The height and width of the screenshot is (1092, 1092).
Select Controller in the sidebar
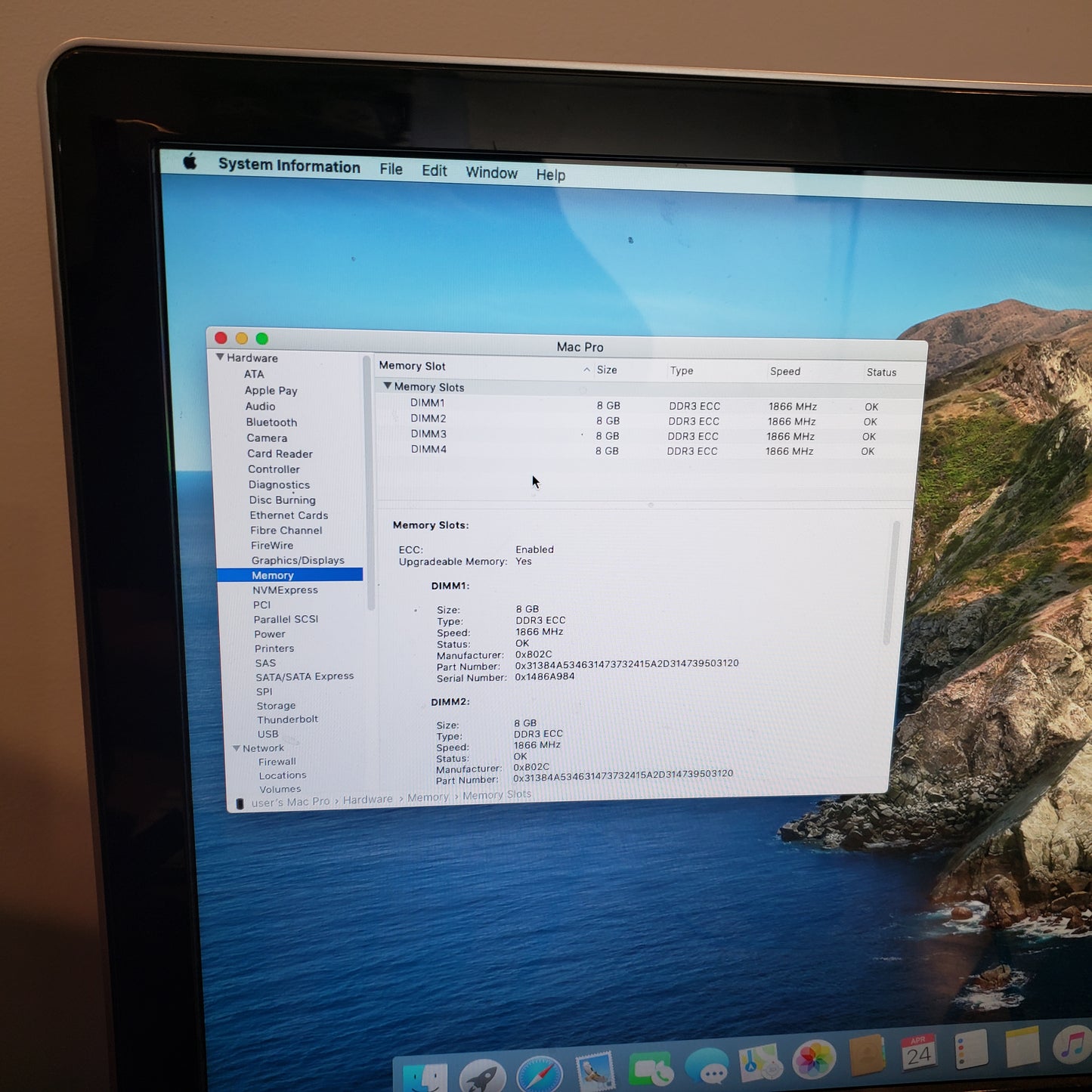tap(274, 469)
